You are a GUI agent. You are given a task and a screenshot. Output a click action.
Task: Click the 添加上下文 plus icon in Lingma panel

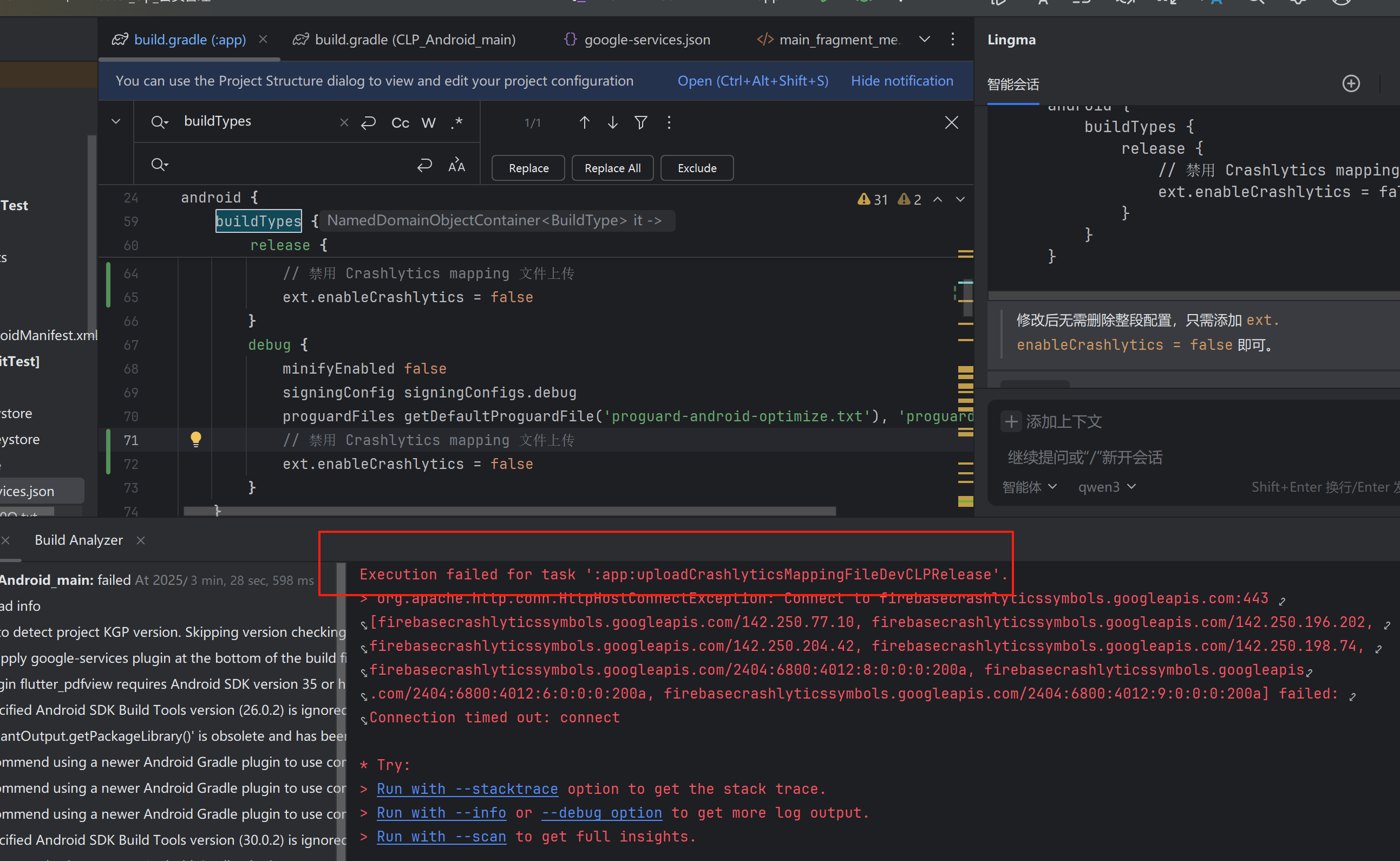(1011, 421)
